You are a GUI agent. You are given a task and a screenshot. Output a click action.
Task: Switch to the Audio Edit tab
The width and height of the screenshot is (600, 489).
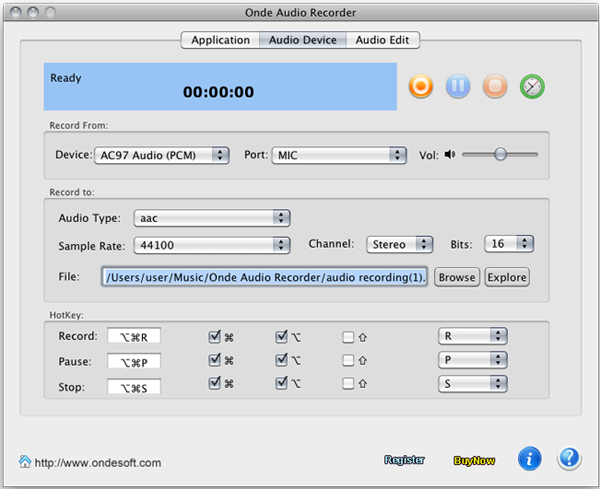tap(383, 40)
